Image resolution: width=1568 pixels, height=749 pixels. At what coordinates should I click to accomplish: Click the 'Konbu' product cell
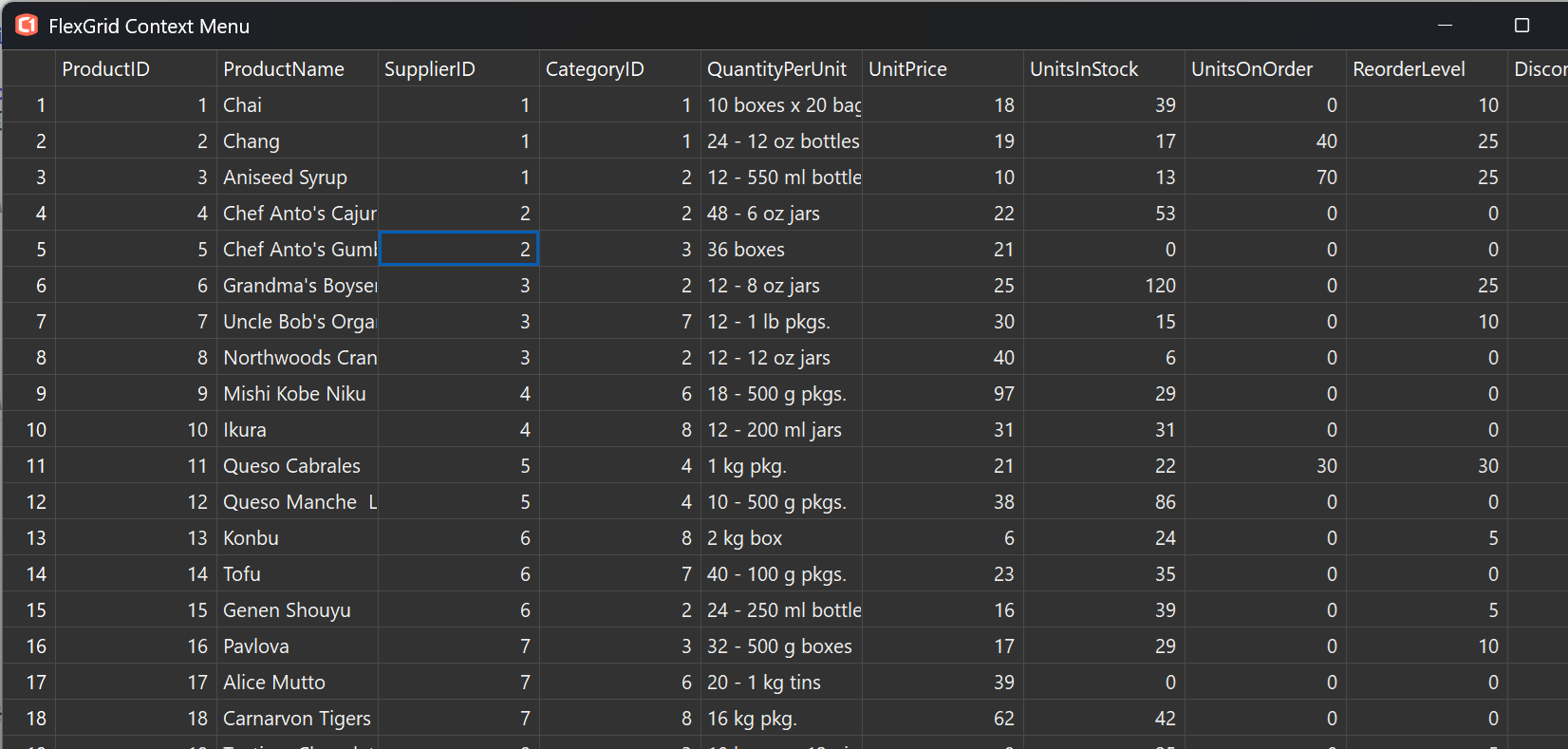click(298, 538)
